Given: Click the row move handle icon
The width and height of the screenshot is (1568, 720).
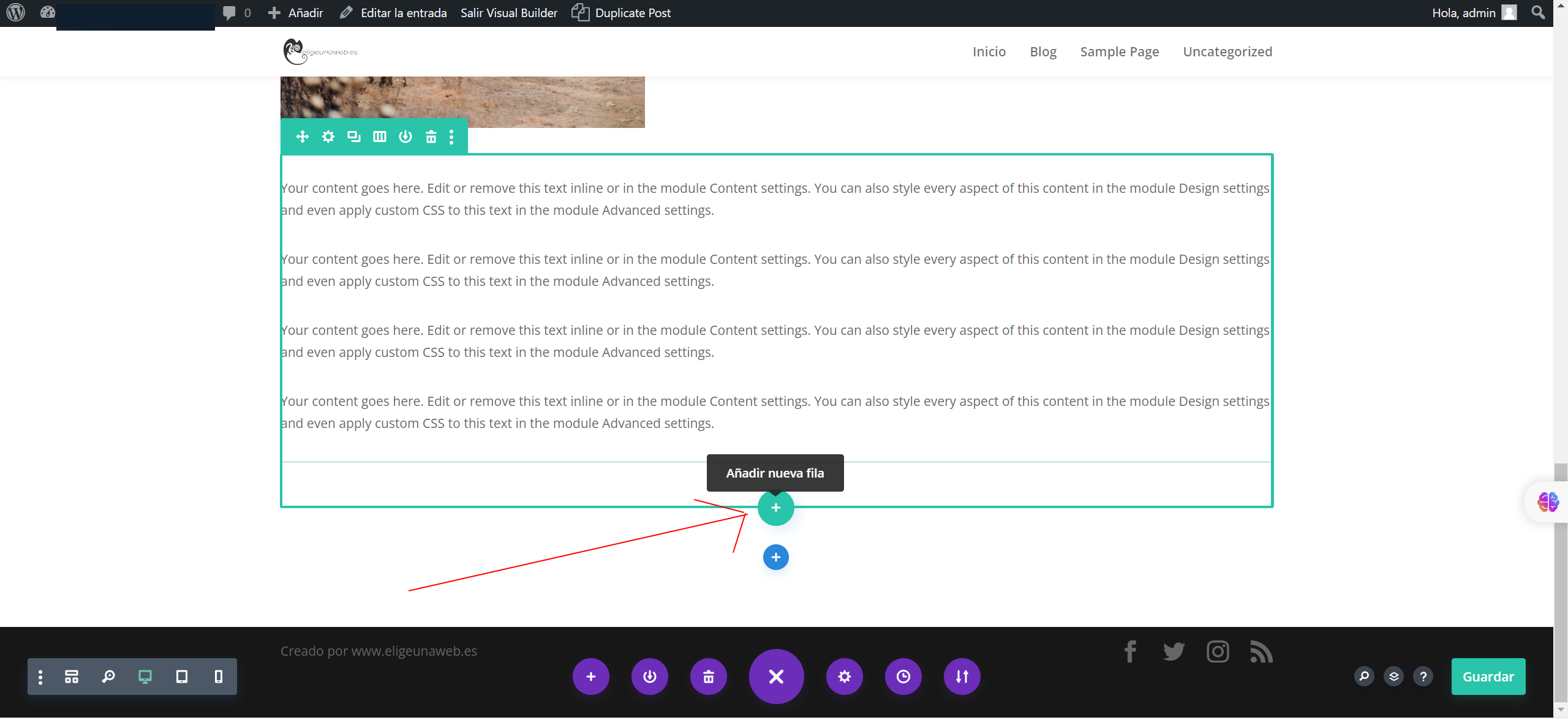Looking at the screenshot, I should click(303, 137).
